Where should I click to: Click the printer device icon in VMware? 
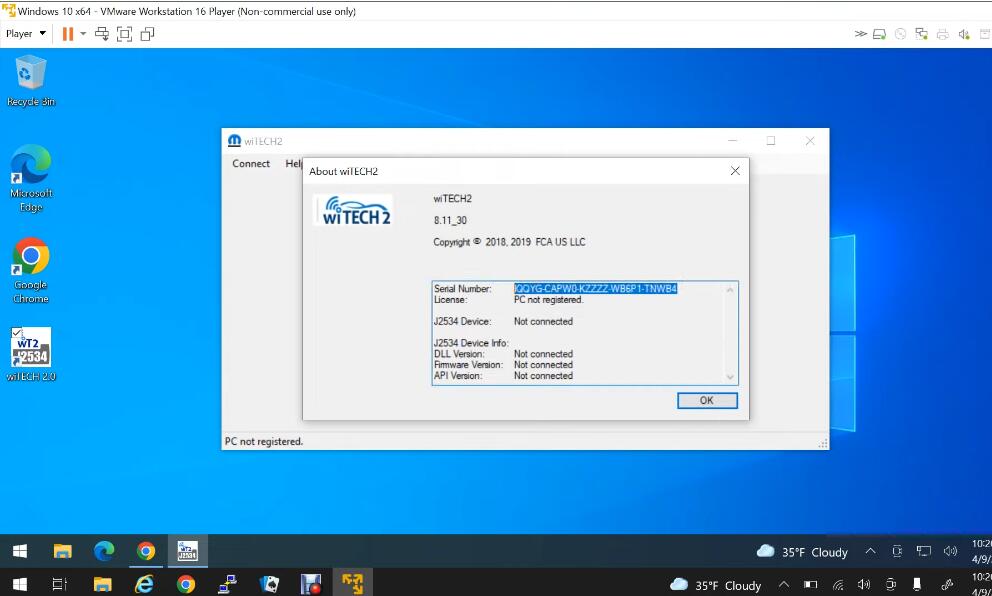[943, 34]
